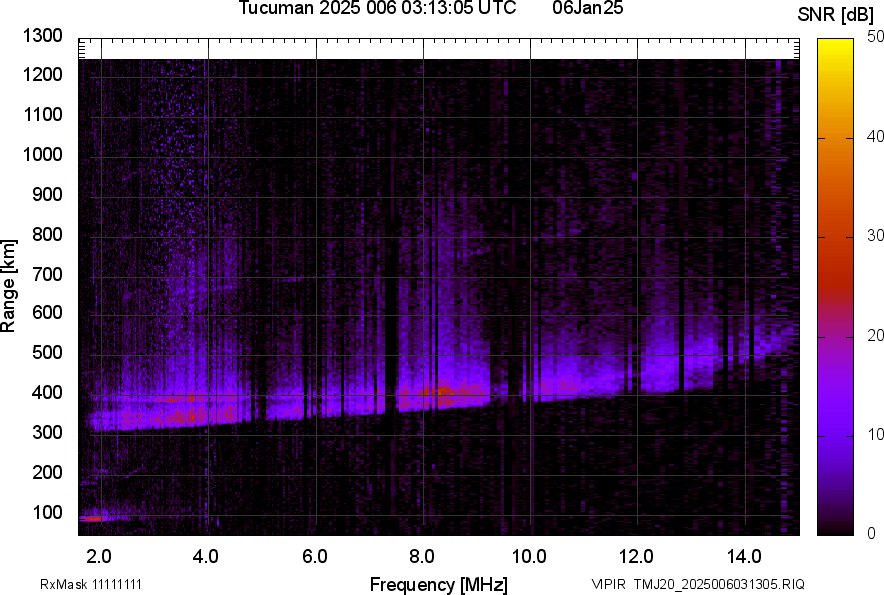Click the red echo near 2 MHz, 90 km
884x595 pixels.
92,518
